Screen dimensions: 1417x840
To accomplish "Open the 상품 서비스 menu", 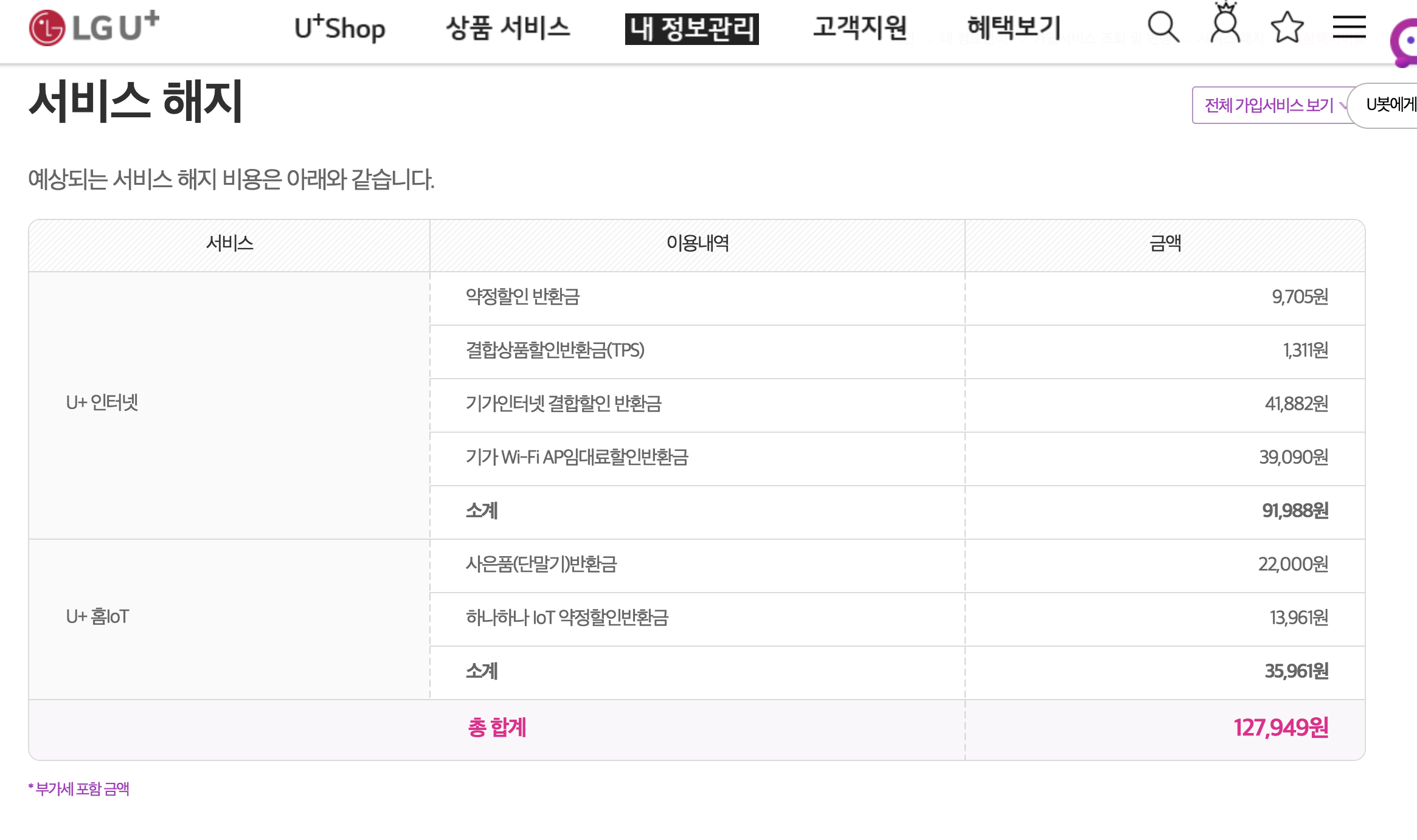I will [508, 28].
